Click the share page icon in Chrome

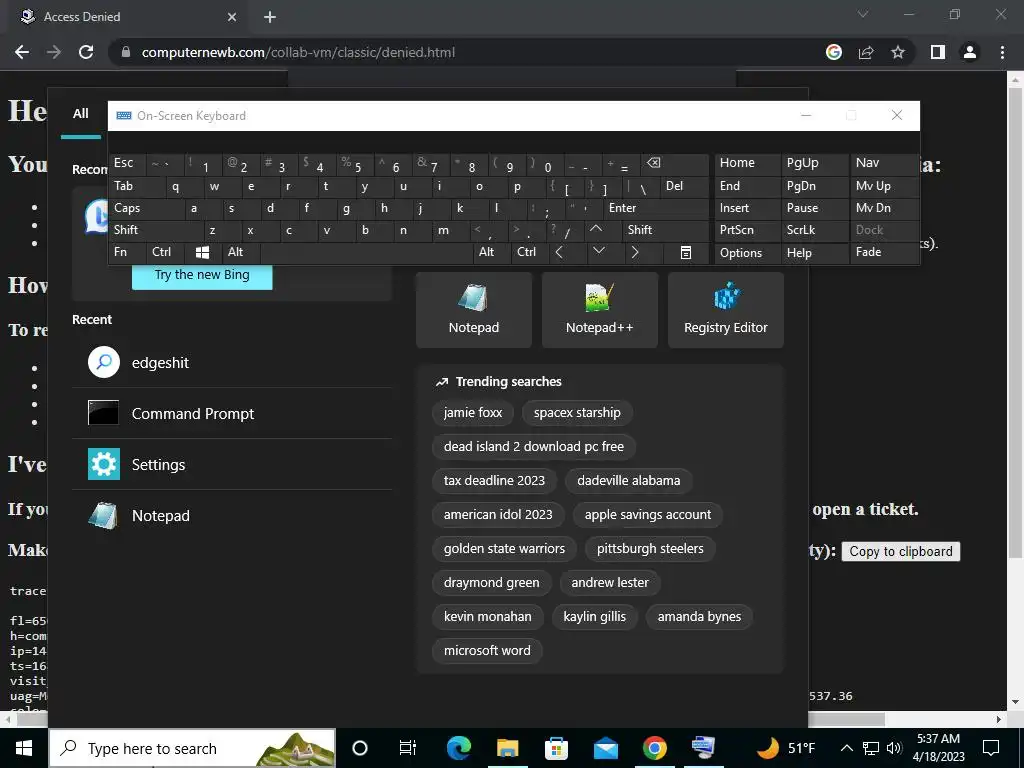pyautogui.click(x=866, y=52)
